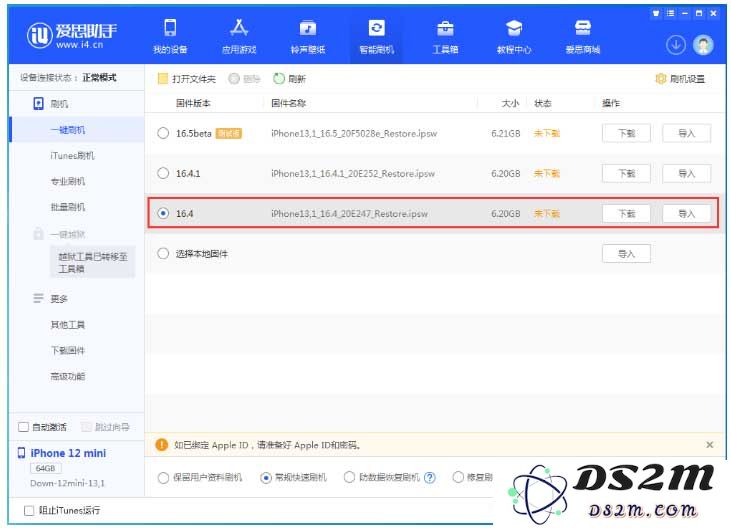
Task: Import firmware for 16.4.1 row
Action: 686,173
